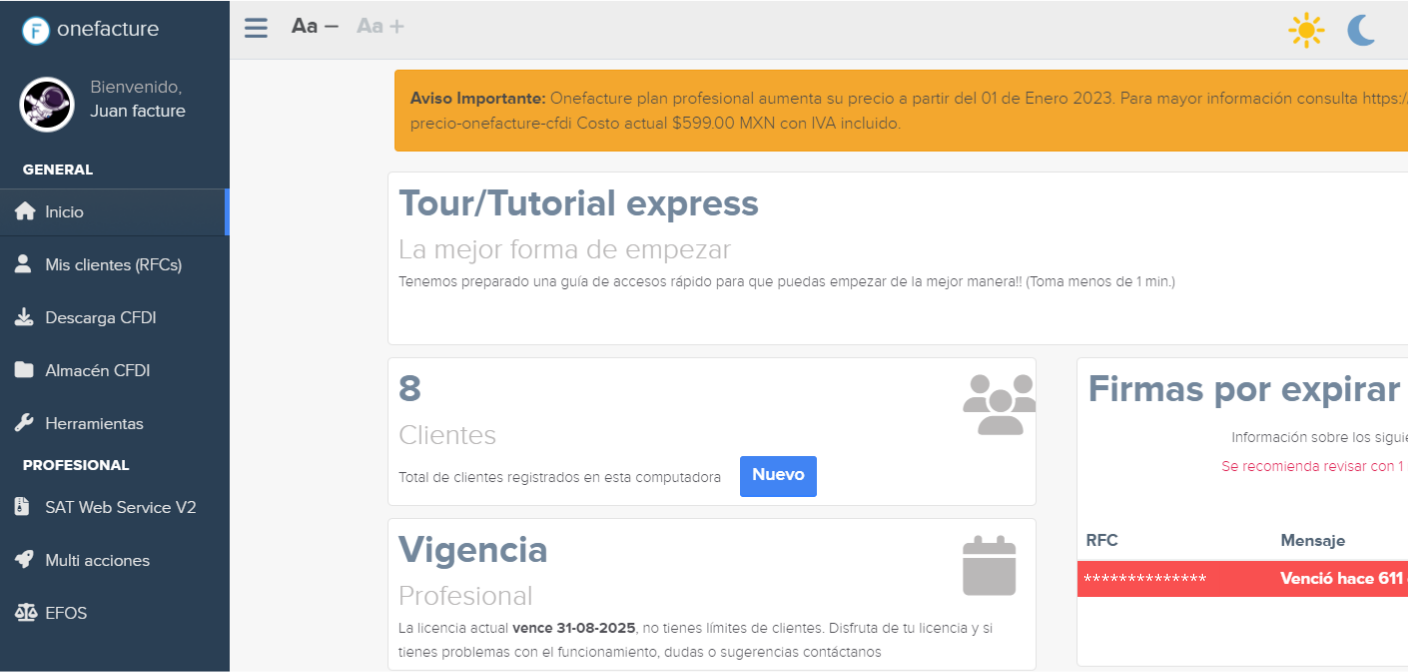Image resolution: width=1408 pixels, height=672 pixels.
Task: Click the EFOS balance scale icon
Action: [x=24, y=613]
